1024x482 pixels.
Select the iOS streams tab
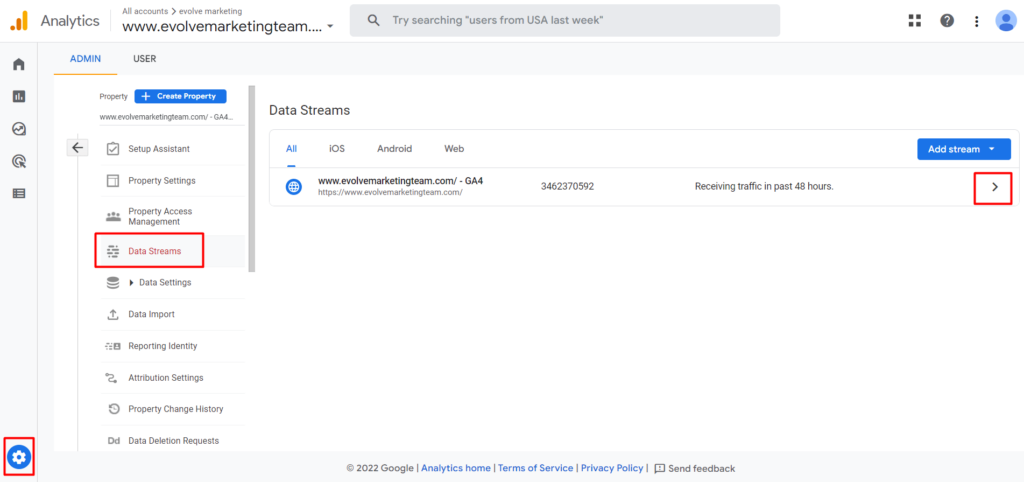(337, 149)
